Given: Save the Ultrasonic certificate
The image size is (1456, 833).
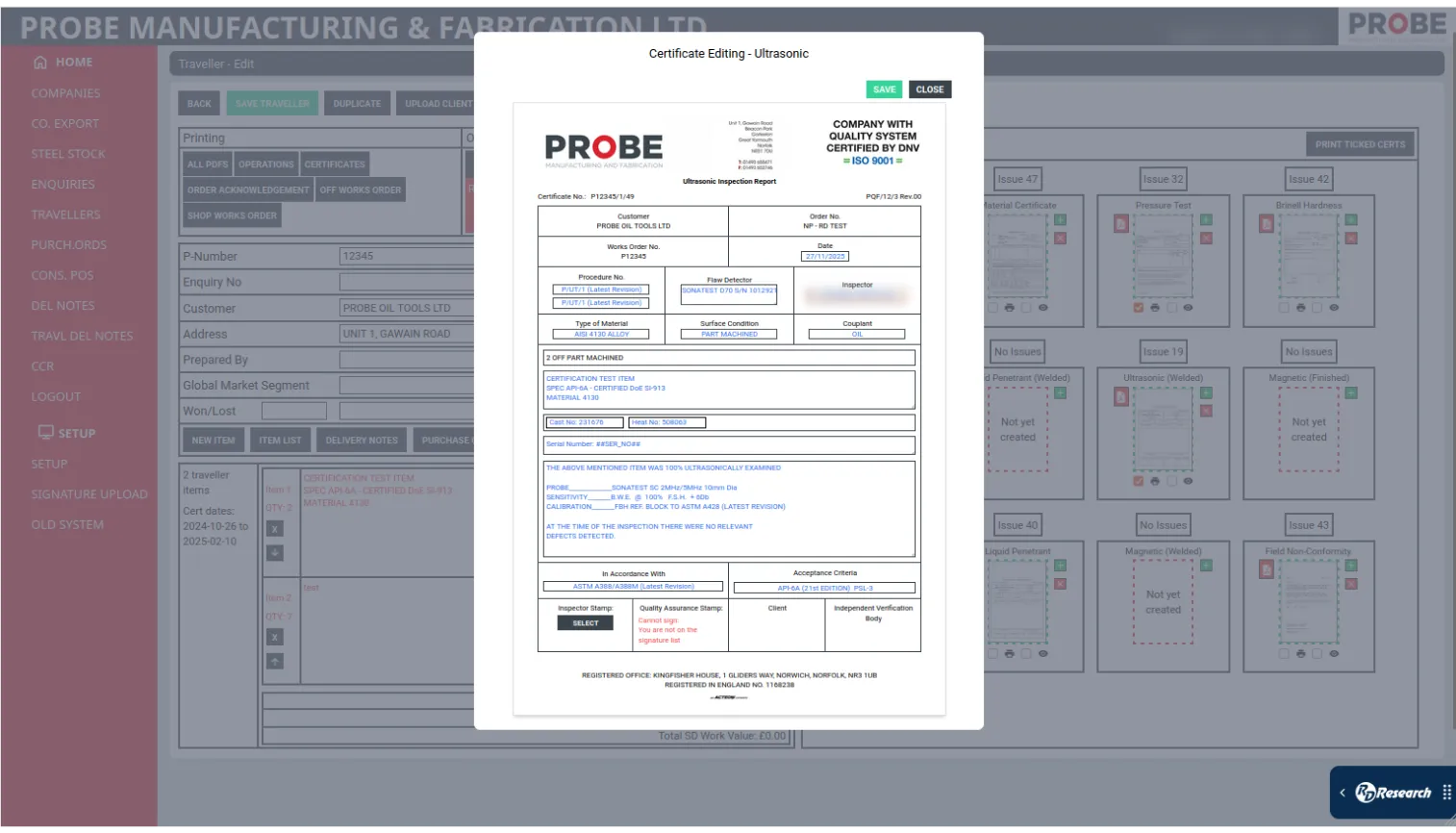Looking at the screenshot, I should (884, 89).
